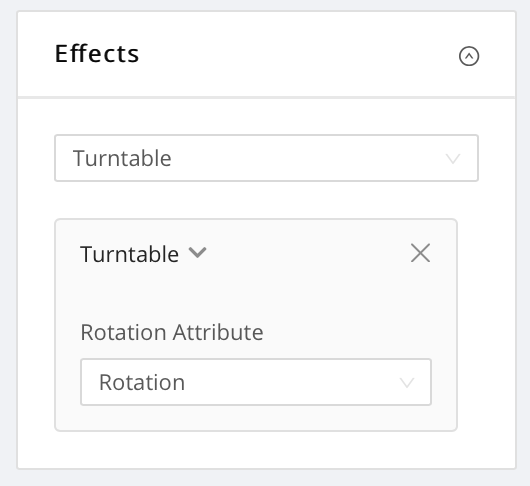
Task: Click the Effects panel heading
Action: click(x=97, y=54)
